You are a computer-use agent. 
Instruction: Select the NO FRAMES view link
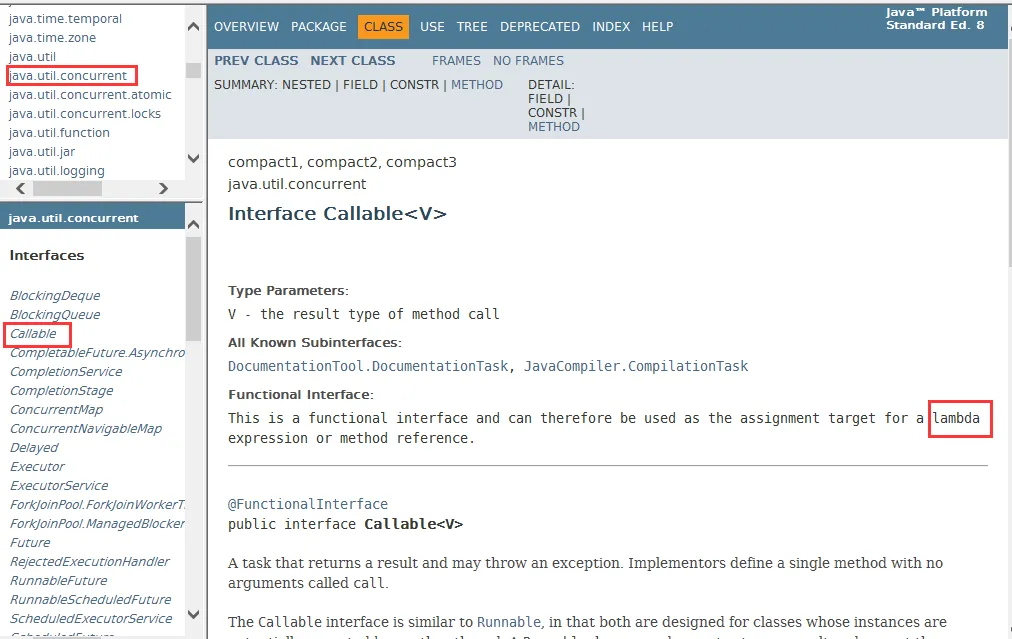click(x=528, y=61)
